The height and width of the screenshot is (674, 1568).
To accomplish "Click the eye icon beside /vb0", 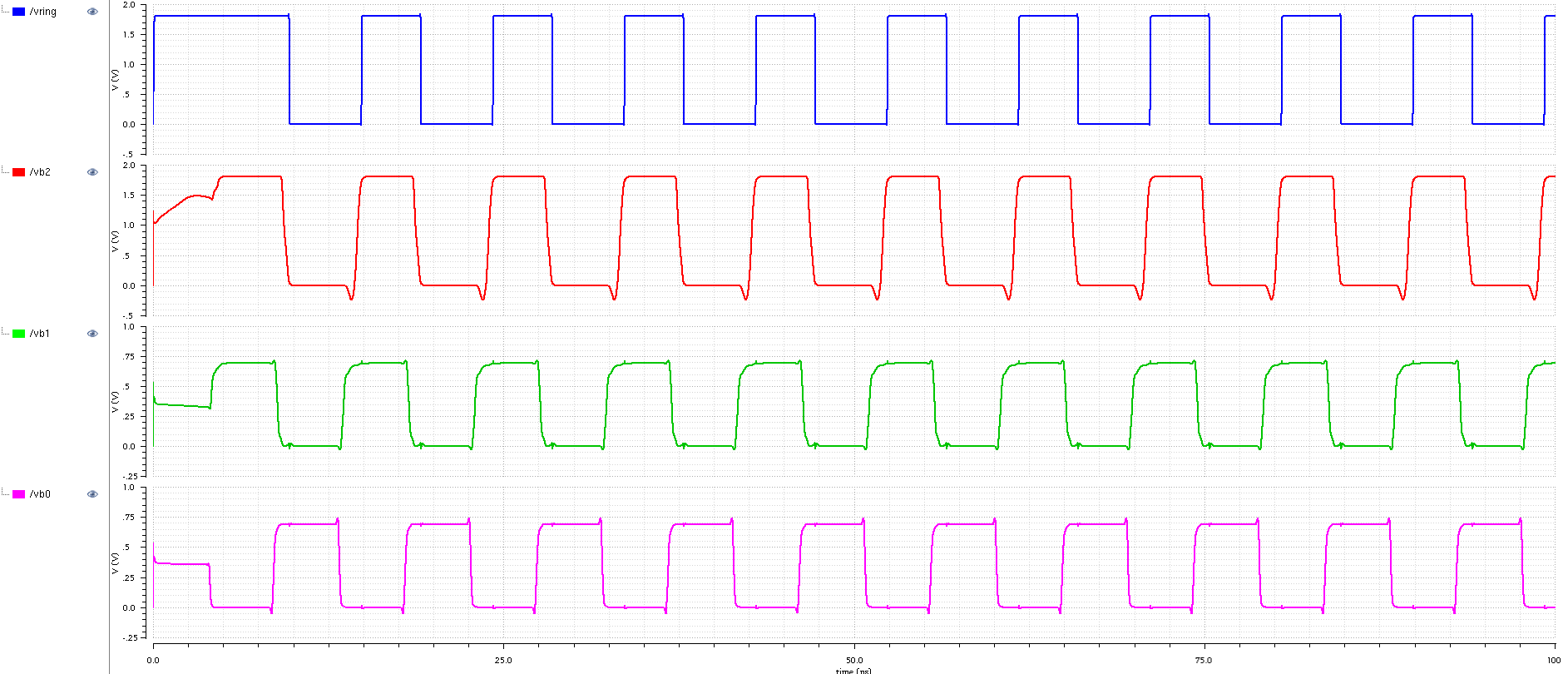I will point(92,494).
